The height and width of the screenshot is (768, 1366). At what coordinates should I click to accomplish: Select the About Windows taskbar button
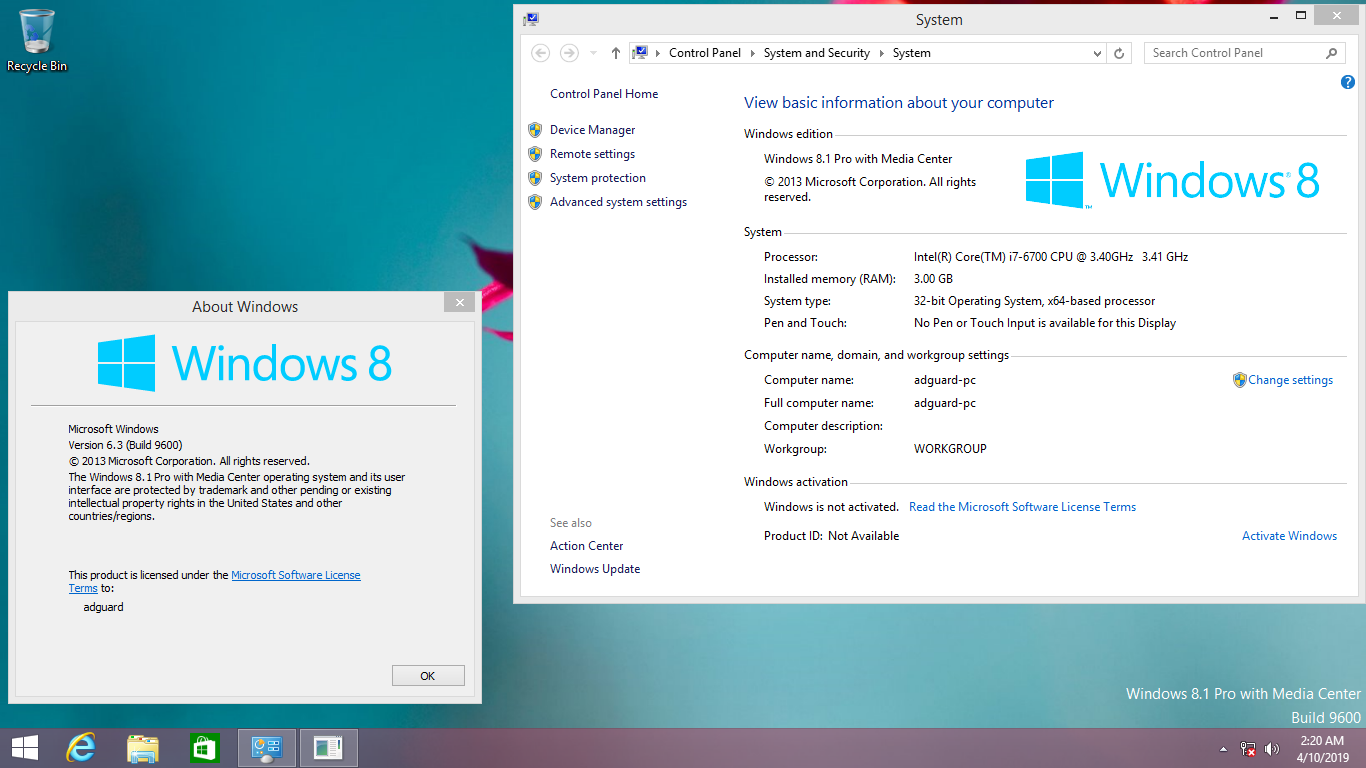(x=328, y=747)
